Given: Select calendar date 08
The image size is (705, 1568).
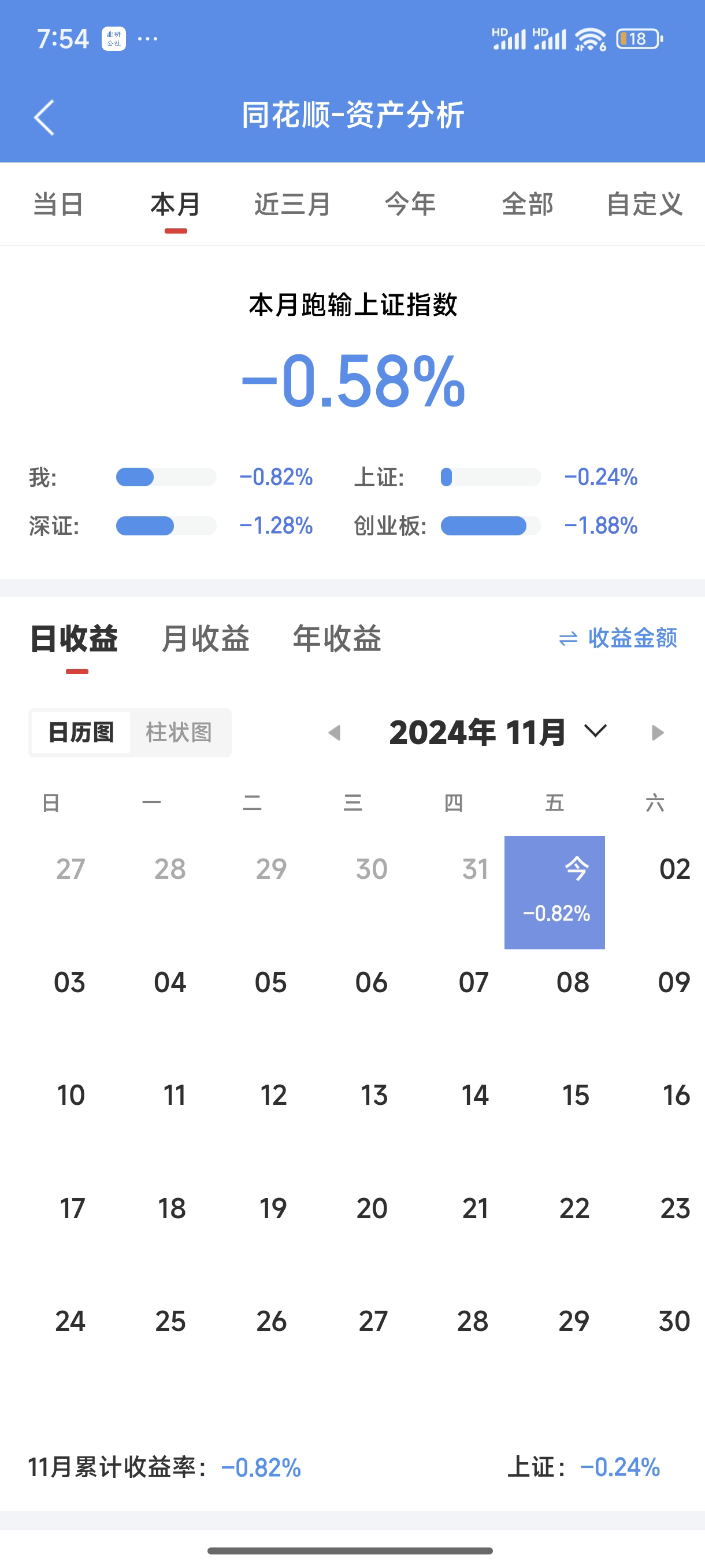Looking at the screenshot, I should (573, 982).
